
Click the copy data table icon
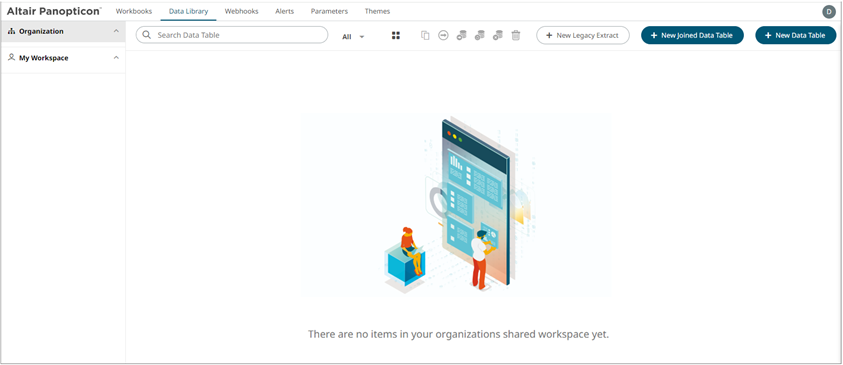click(425, 35)
